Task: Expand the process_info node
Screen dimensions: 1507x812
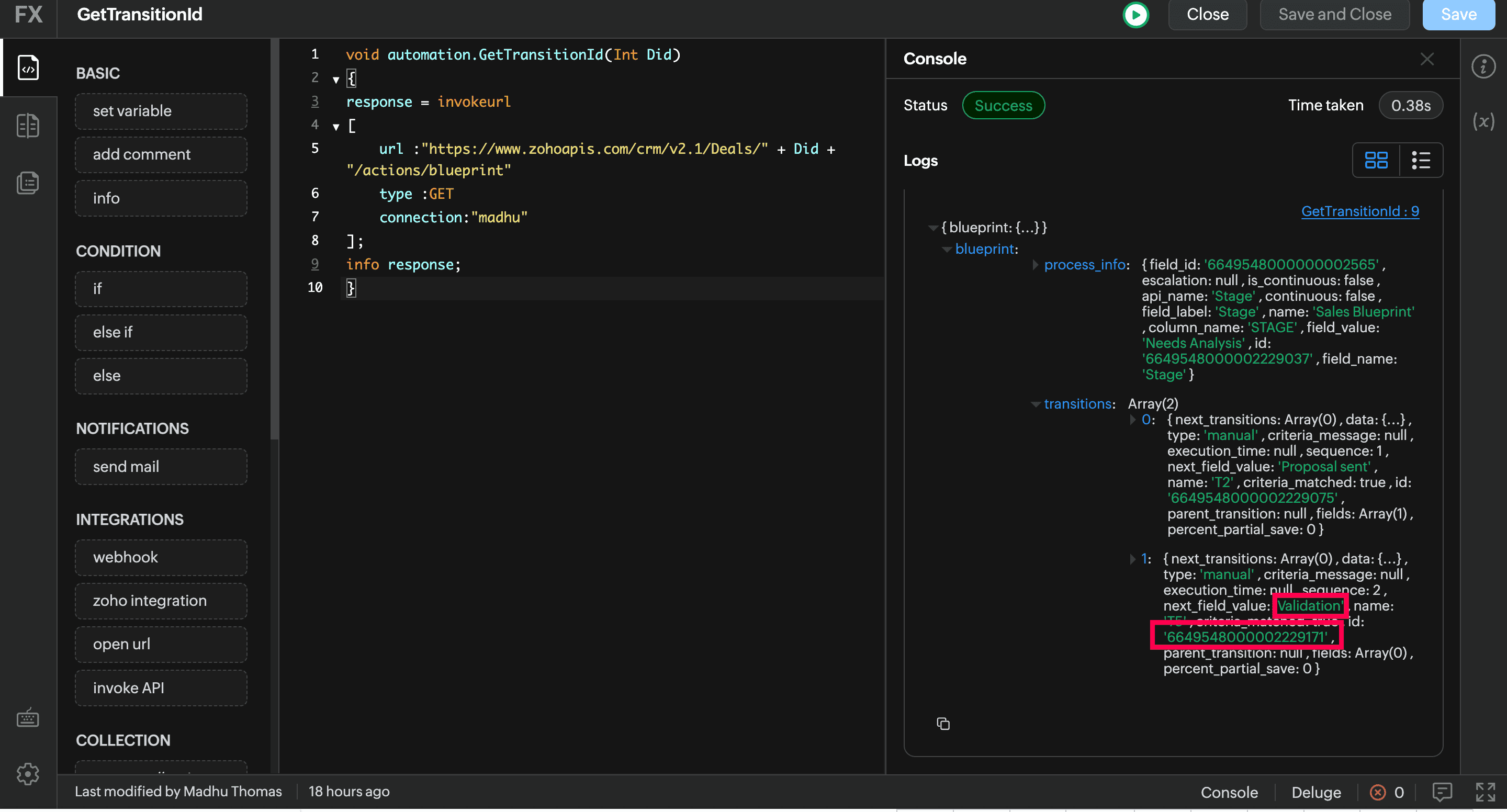Action: point(1035,265)
